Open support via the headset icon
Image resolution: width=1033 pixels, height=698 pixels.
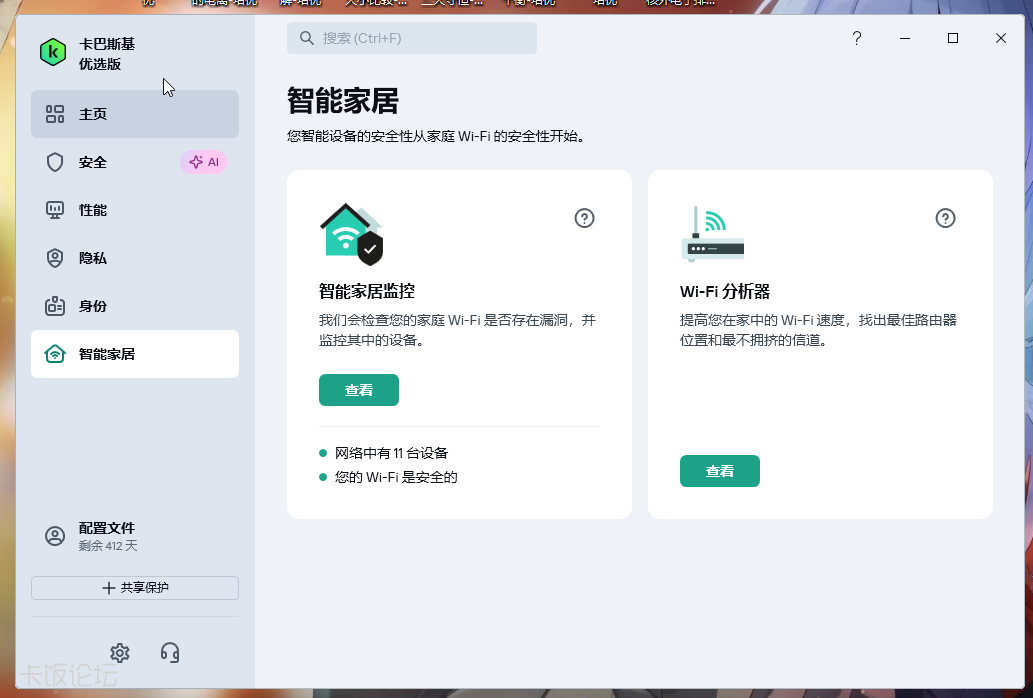(x=170, y=653)
